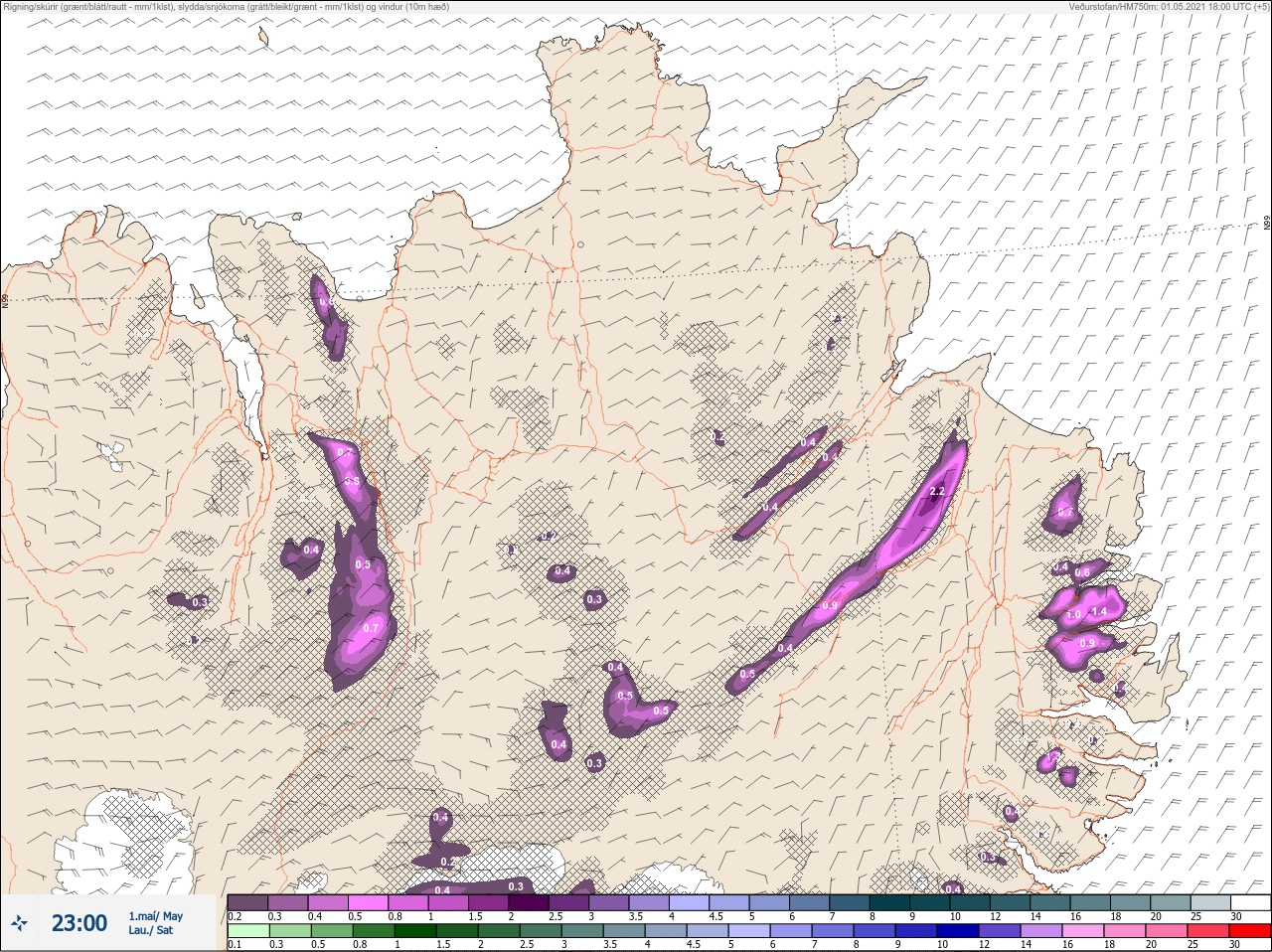Pick upper legend grey swatch 20–25
1272x952 pixels.
pos(1170,902)
